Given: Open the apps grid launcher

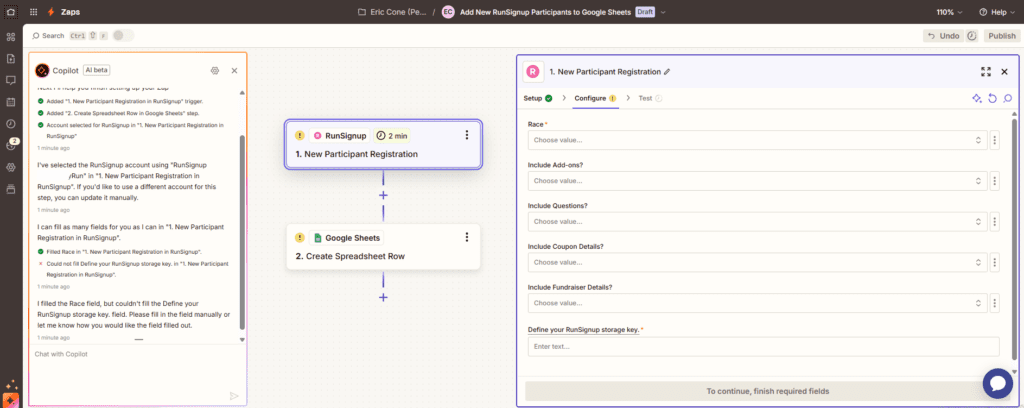Looking at the screenshot, I should (33, 12).
